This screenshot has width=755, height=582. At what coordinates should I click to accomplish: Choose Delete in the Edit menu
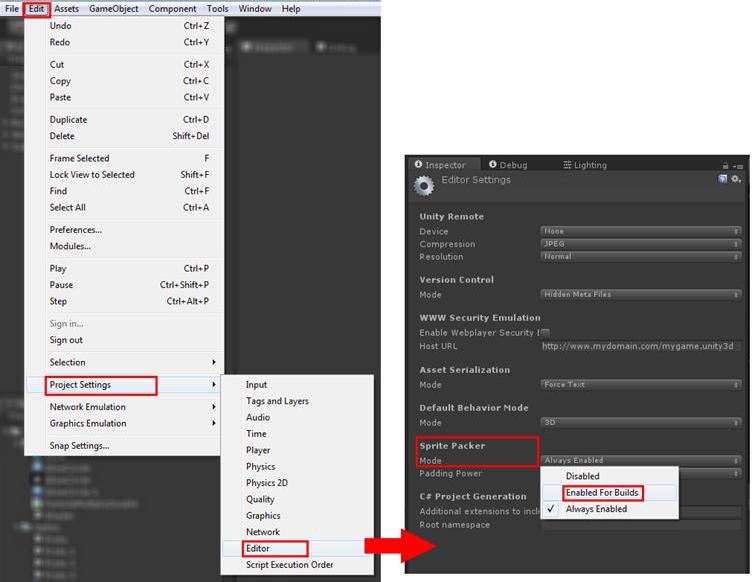(x=125, y=136)
